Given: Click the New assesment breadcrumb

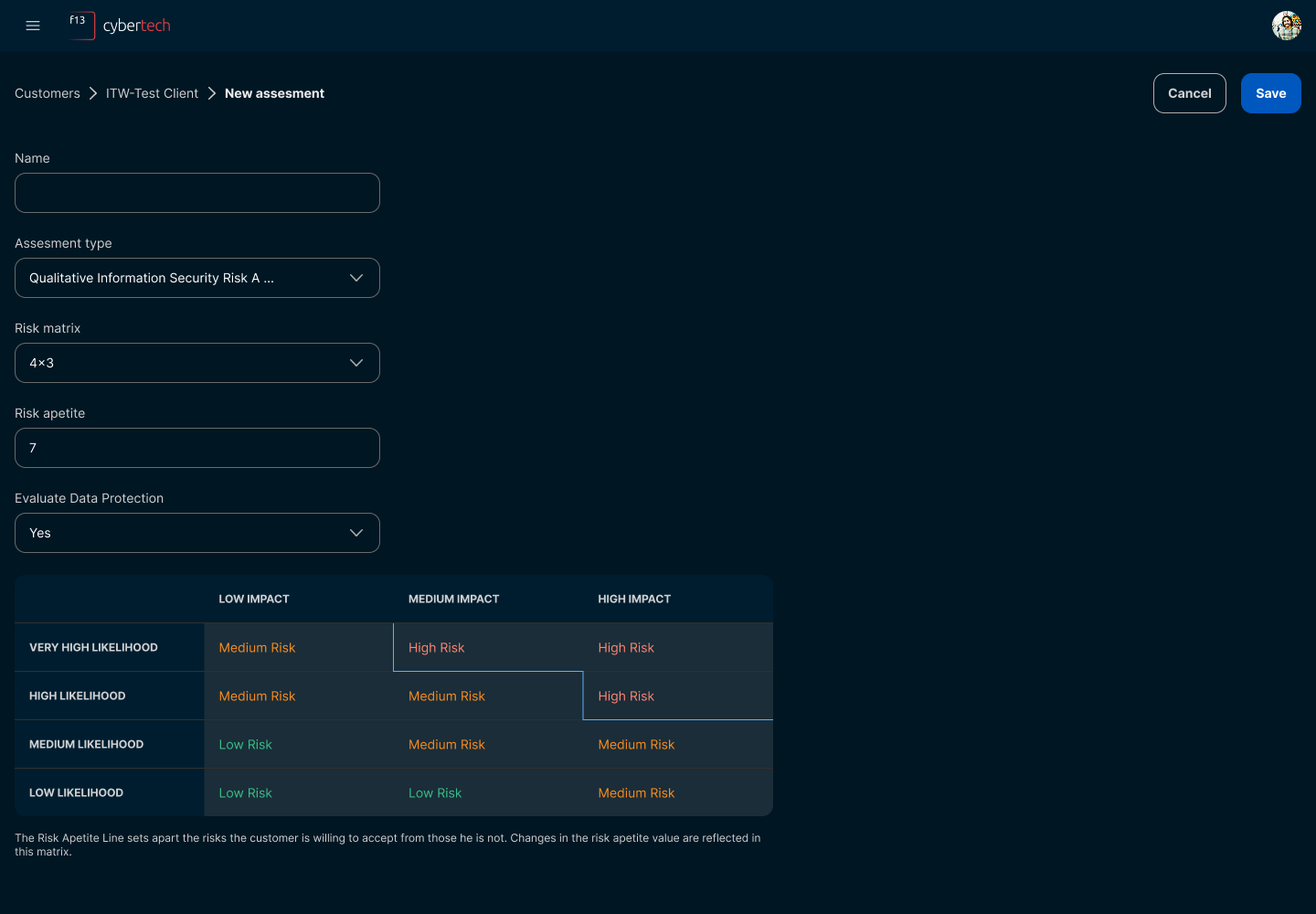Looking at the screenshot, I should [274, 93].
